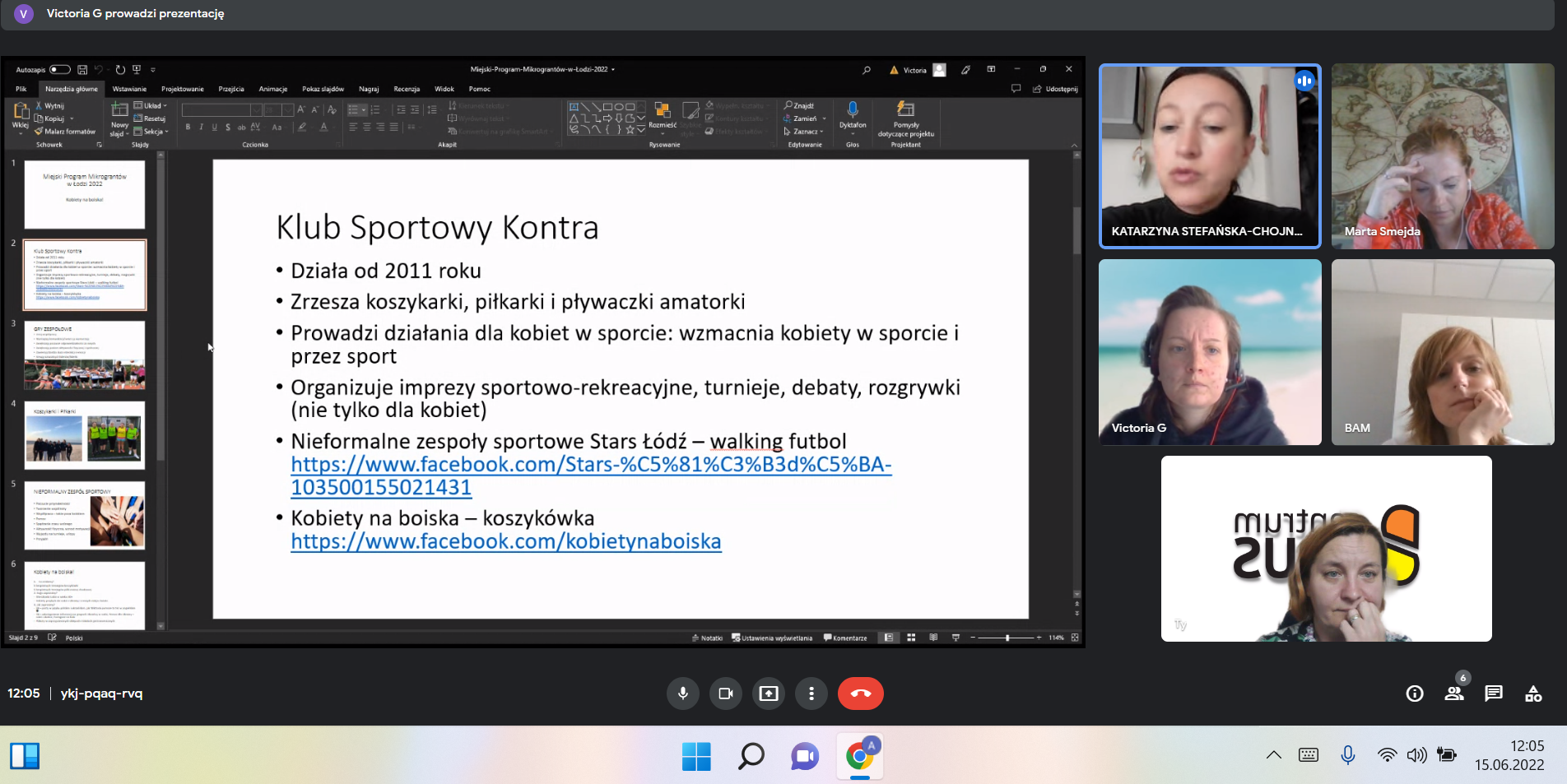This screenshot has width=1567, height=784.
Task: Select the GRY ZESPOŁOWE slide thumbnail
Action: point(85,355)
